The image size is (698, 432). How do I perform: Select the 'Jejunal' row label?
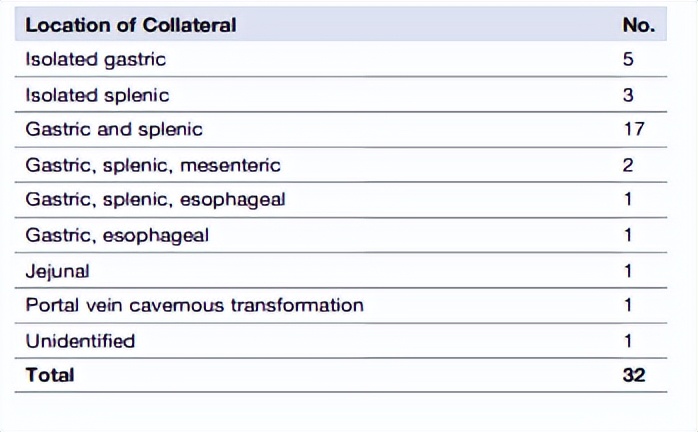coord(57,270)
